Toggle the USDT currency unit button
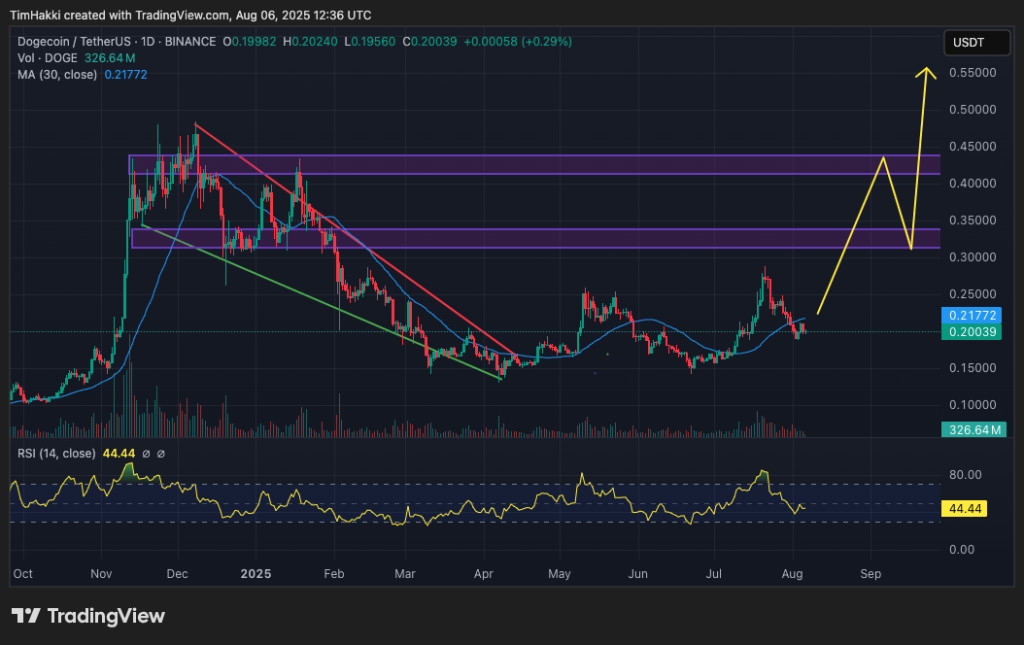The image size is (1024, 645). point(977,42)
